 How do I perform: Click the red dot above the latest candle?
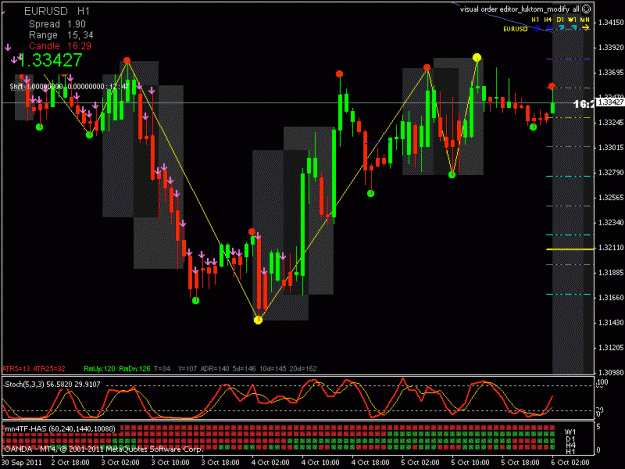click(x=552, y=86)
